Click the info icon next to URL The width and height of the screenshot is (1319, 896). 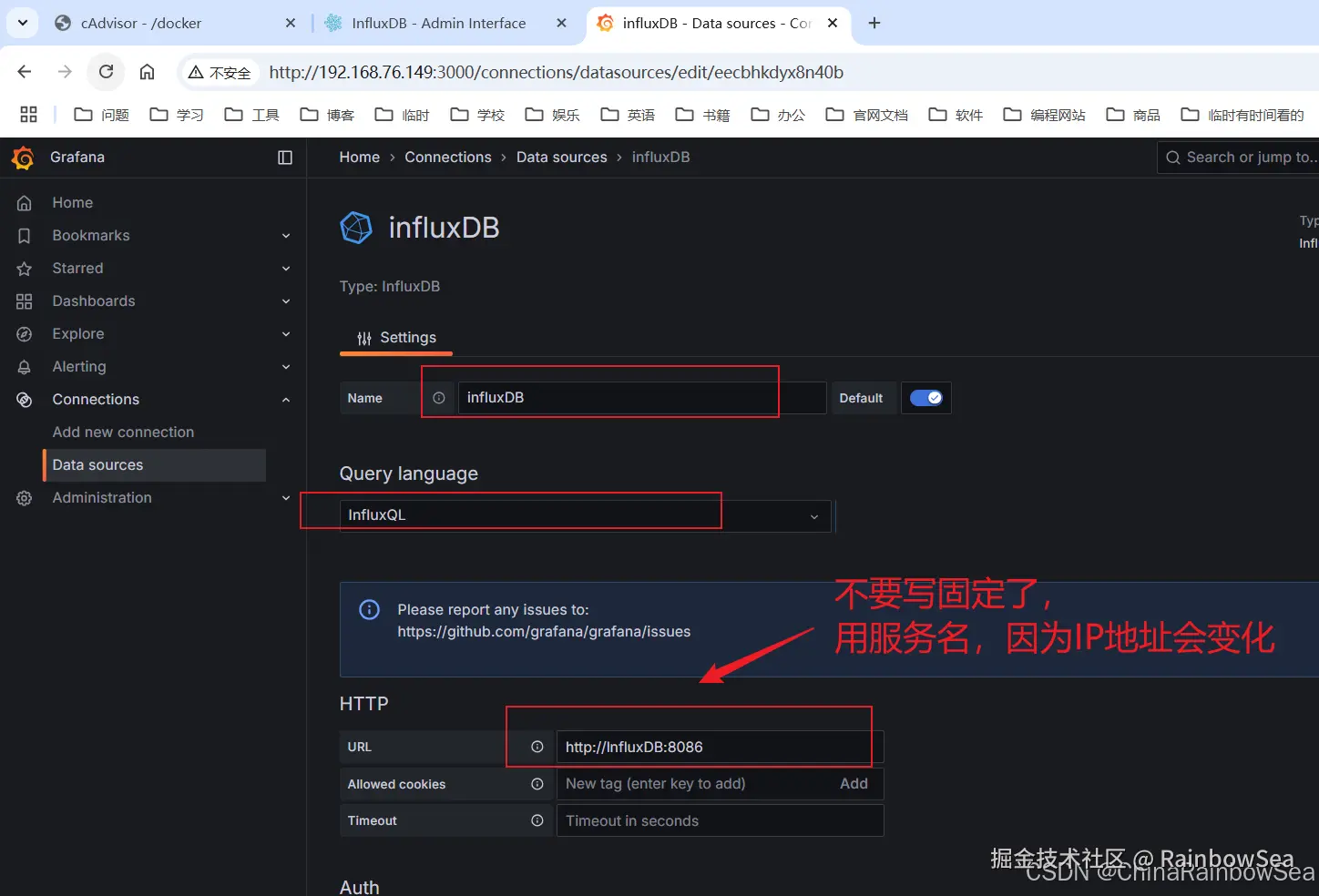click(537, 747)
